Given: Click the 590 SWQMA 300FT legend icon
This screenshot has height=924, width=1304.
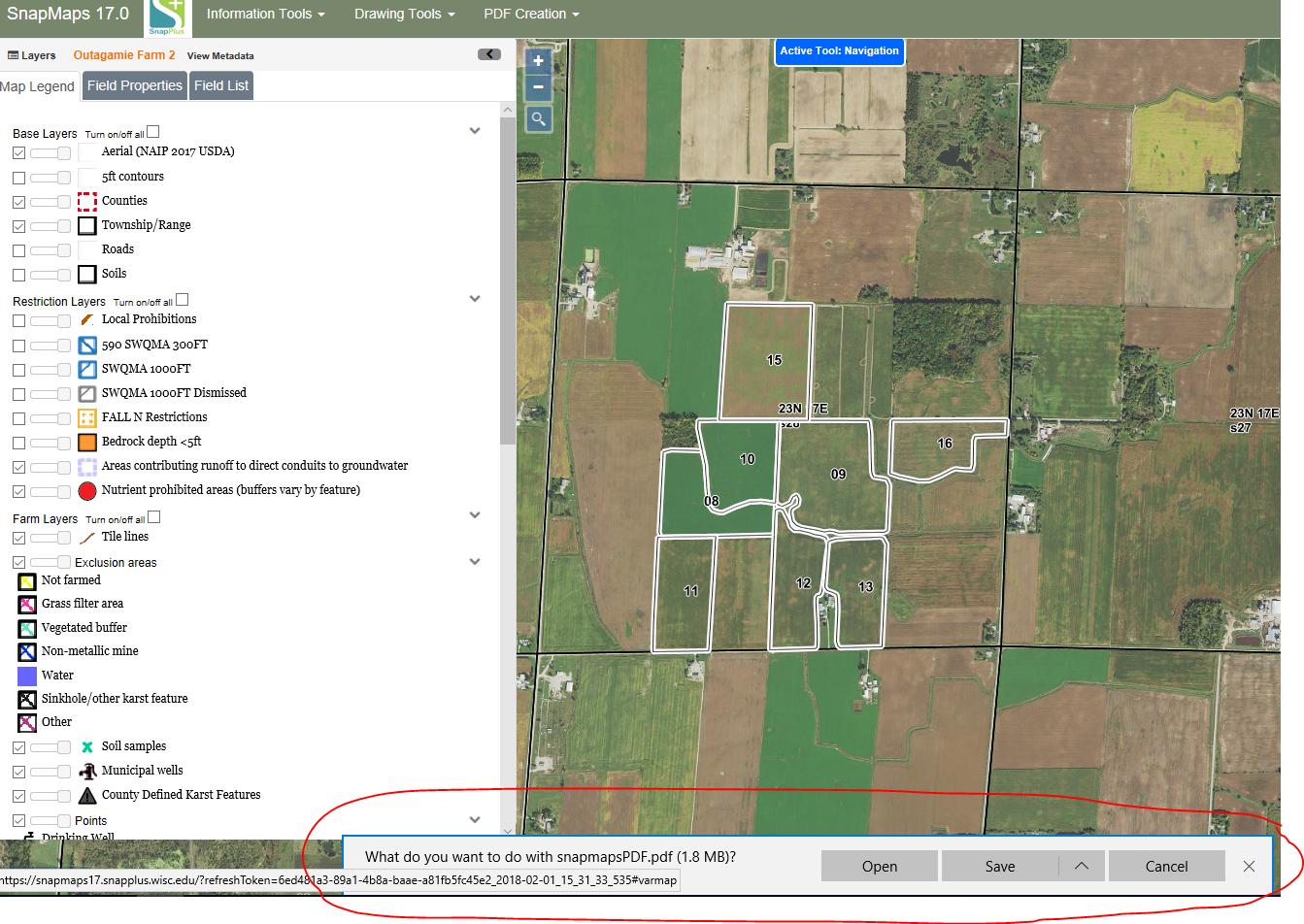Looking at the screenshot, I should 87,345.
